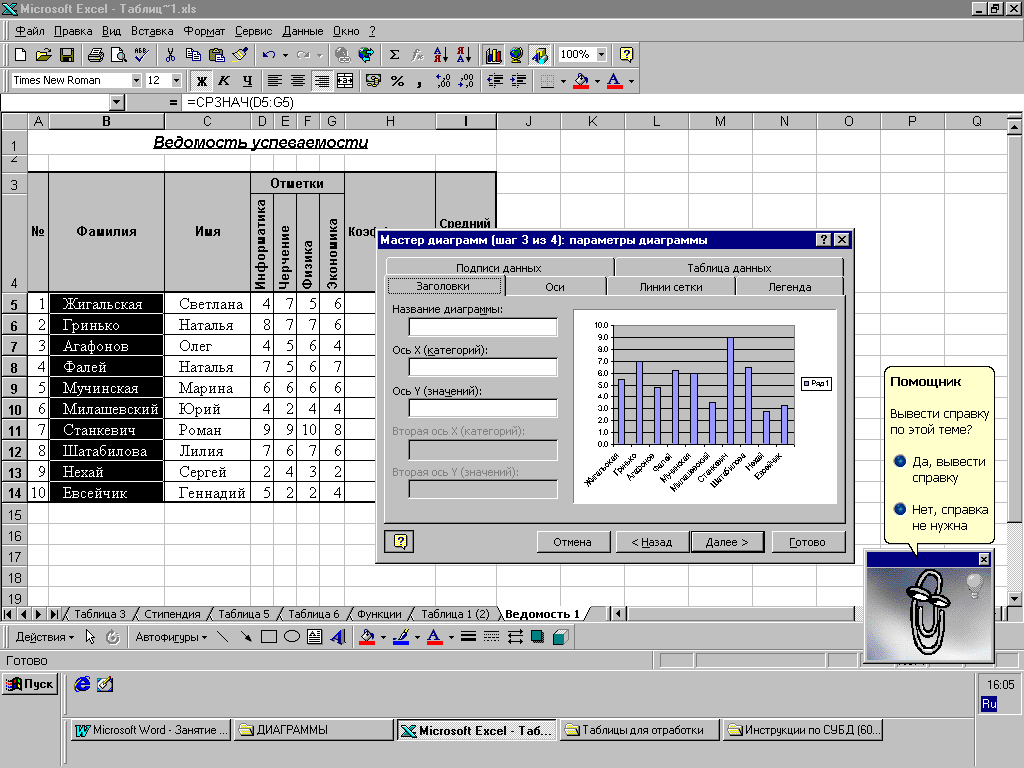
Task: Toggle Underline formatting button
Action: (247, 81)
